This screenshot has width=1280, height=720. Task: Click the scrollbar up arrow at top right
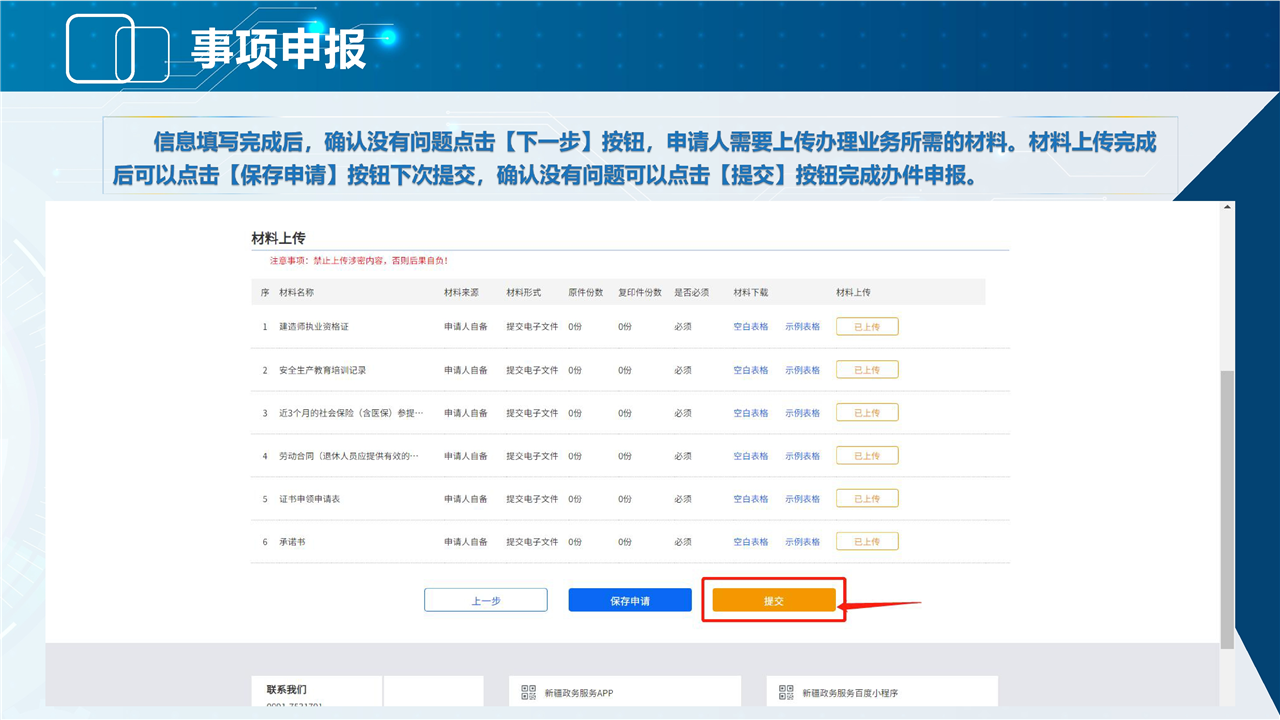click(1227, 207)
